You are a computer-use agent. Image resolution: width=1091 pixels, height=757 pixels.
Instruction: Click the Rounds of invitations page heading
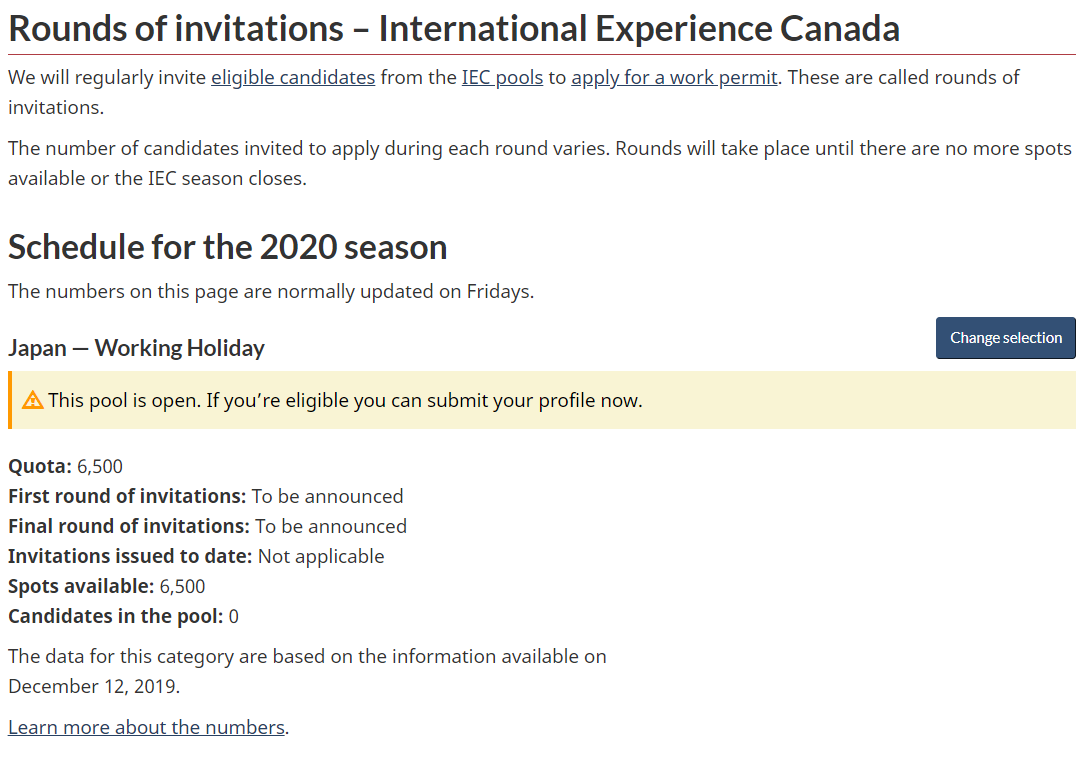[454, 29]
